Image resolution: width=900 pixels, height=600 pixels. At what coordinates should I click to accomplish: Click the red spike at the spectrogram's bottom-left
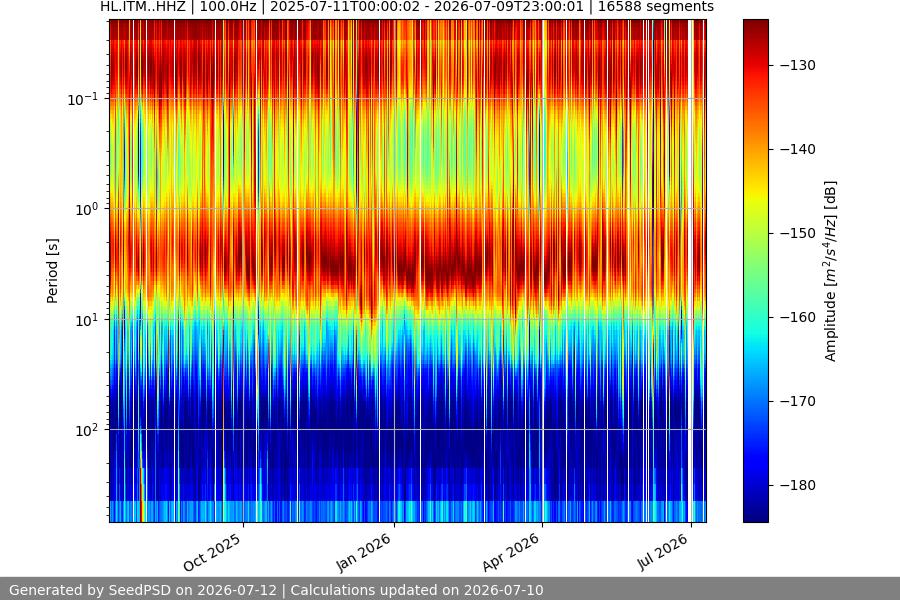[x=142, y=494]
